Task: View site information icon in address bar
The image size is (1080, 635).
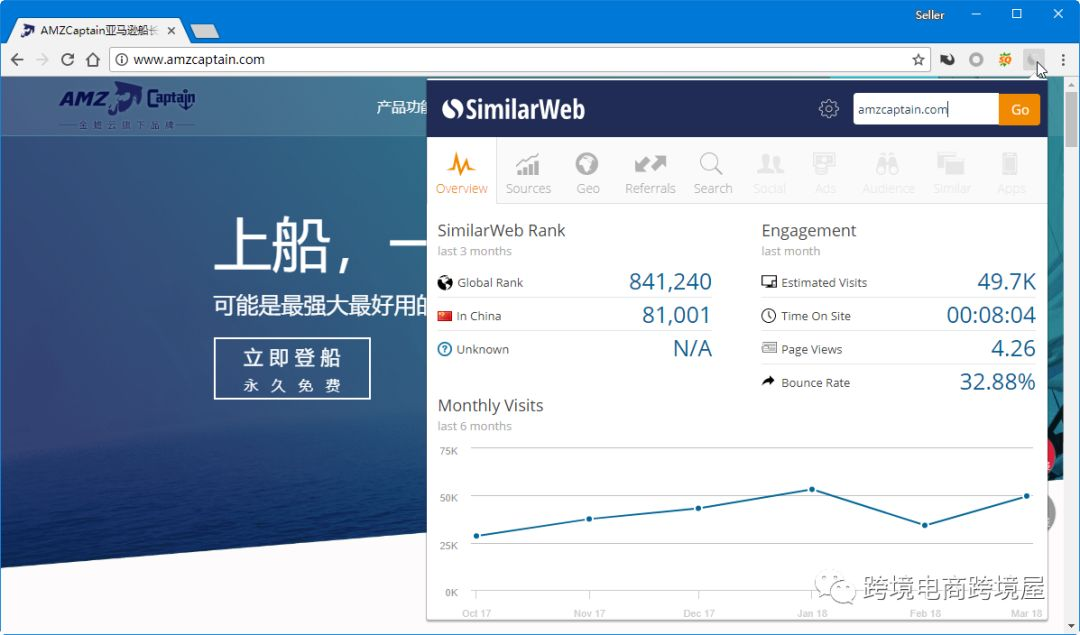Action: click(x=121, y=60)
